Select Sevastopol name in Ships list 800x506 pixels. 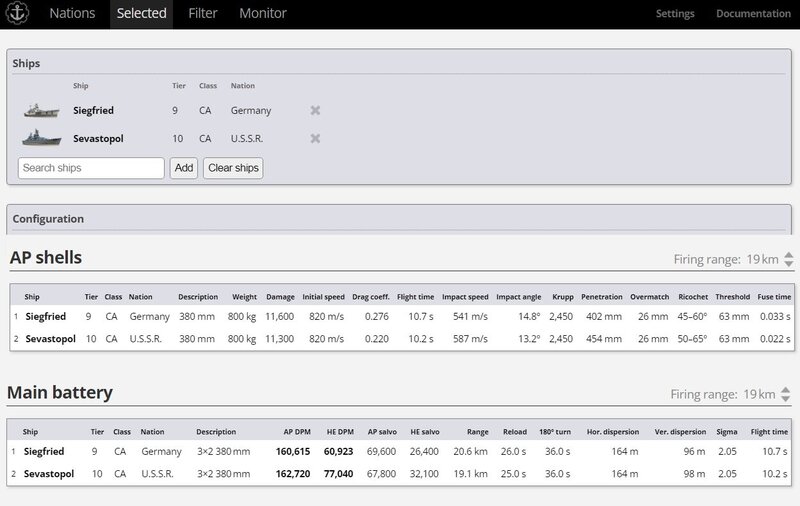click(x=98, y=138)
